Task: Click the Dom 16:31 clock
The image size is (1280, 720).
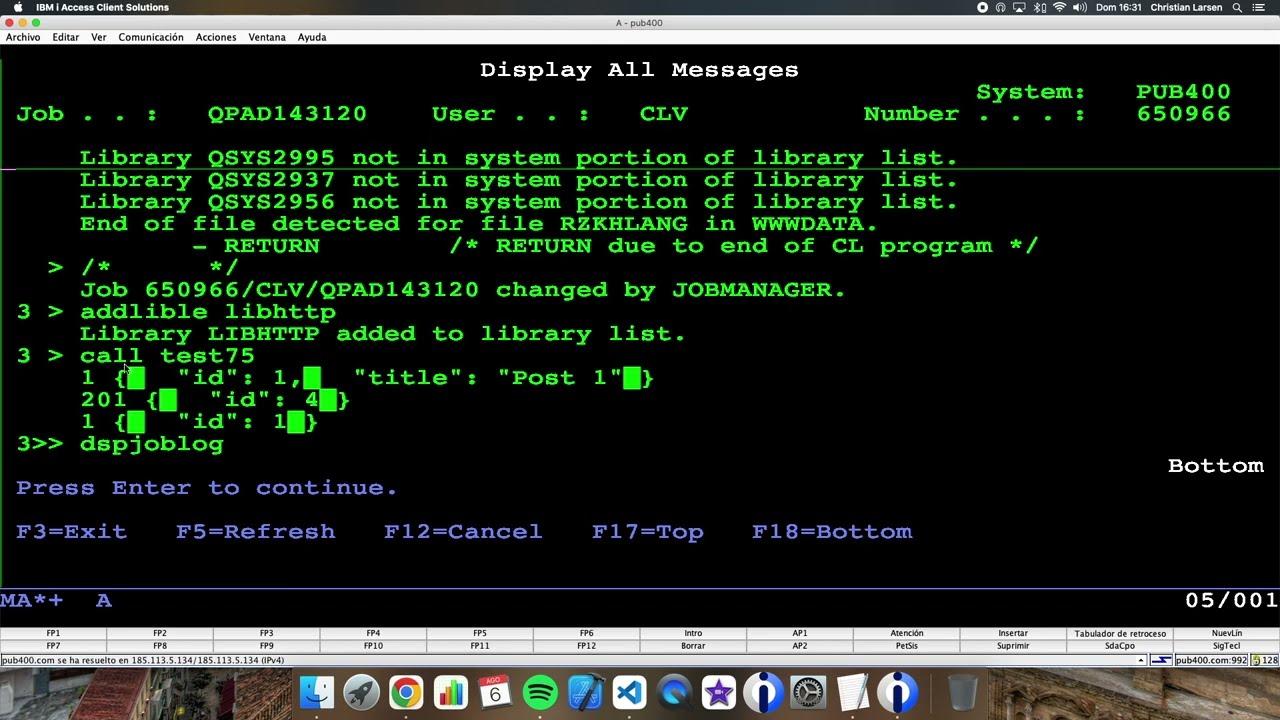Action: (1119, 7)
